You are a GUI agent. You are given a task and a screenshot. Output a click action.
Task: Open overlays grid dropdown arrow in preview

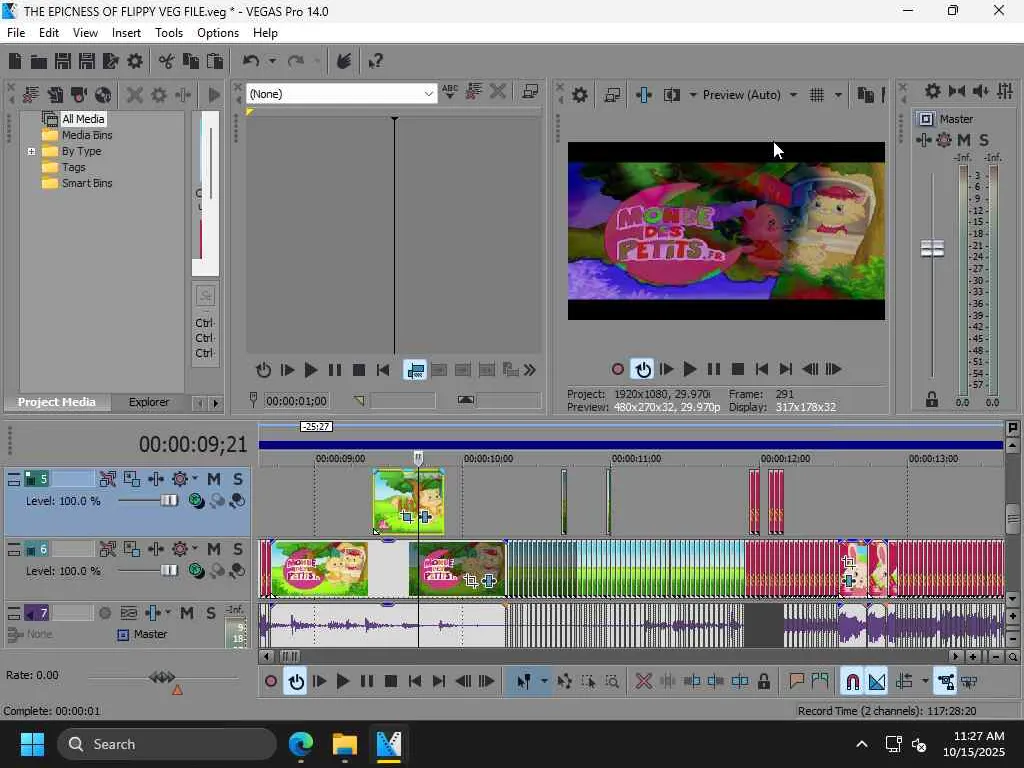[838, 95]
